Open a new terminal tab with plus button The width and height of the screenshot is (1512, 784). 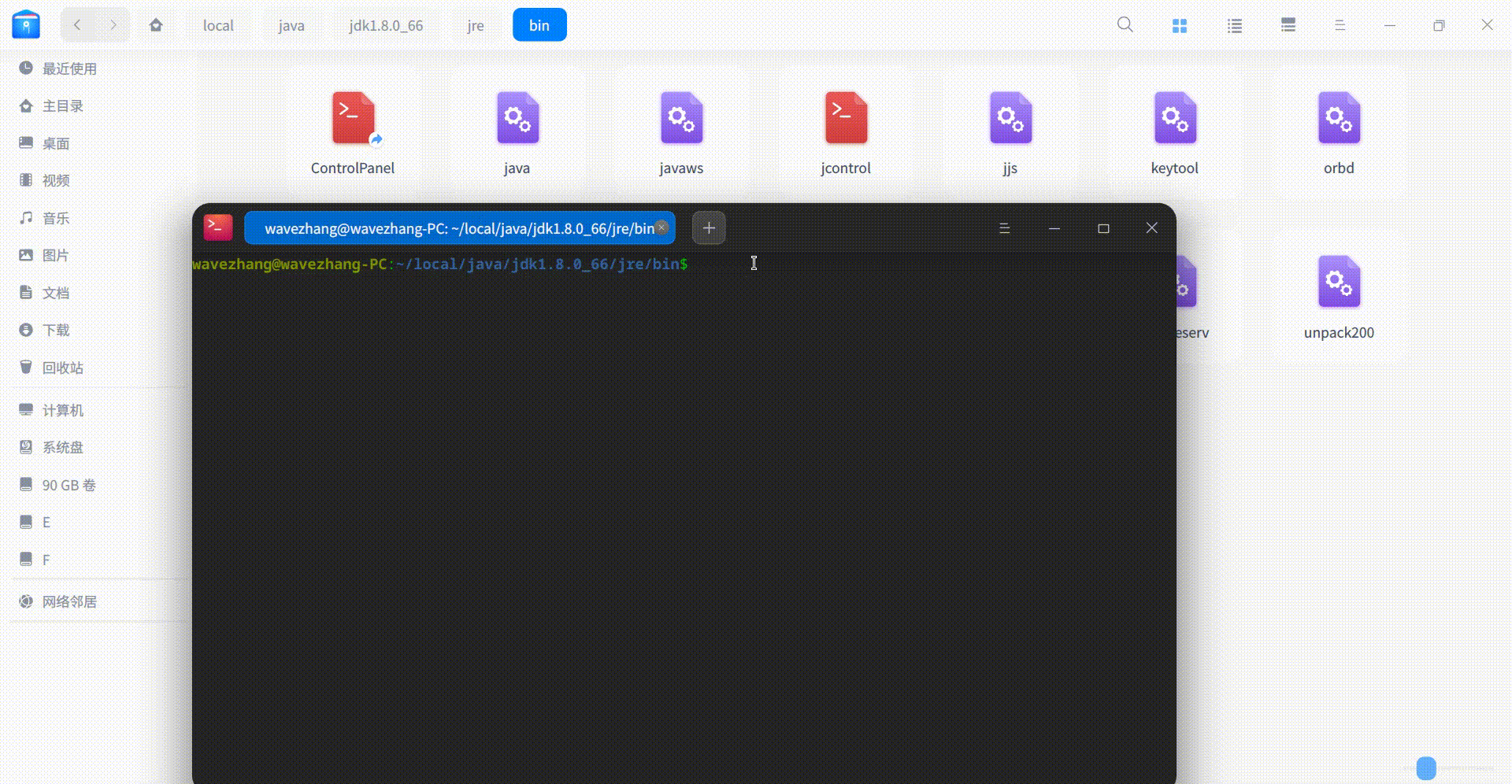[x=708, y=227]
